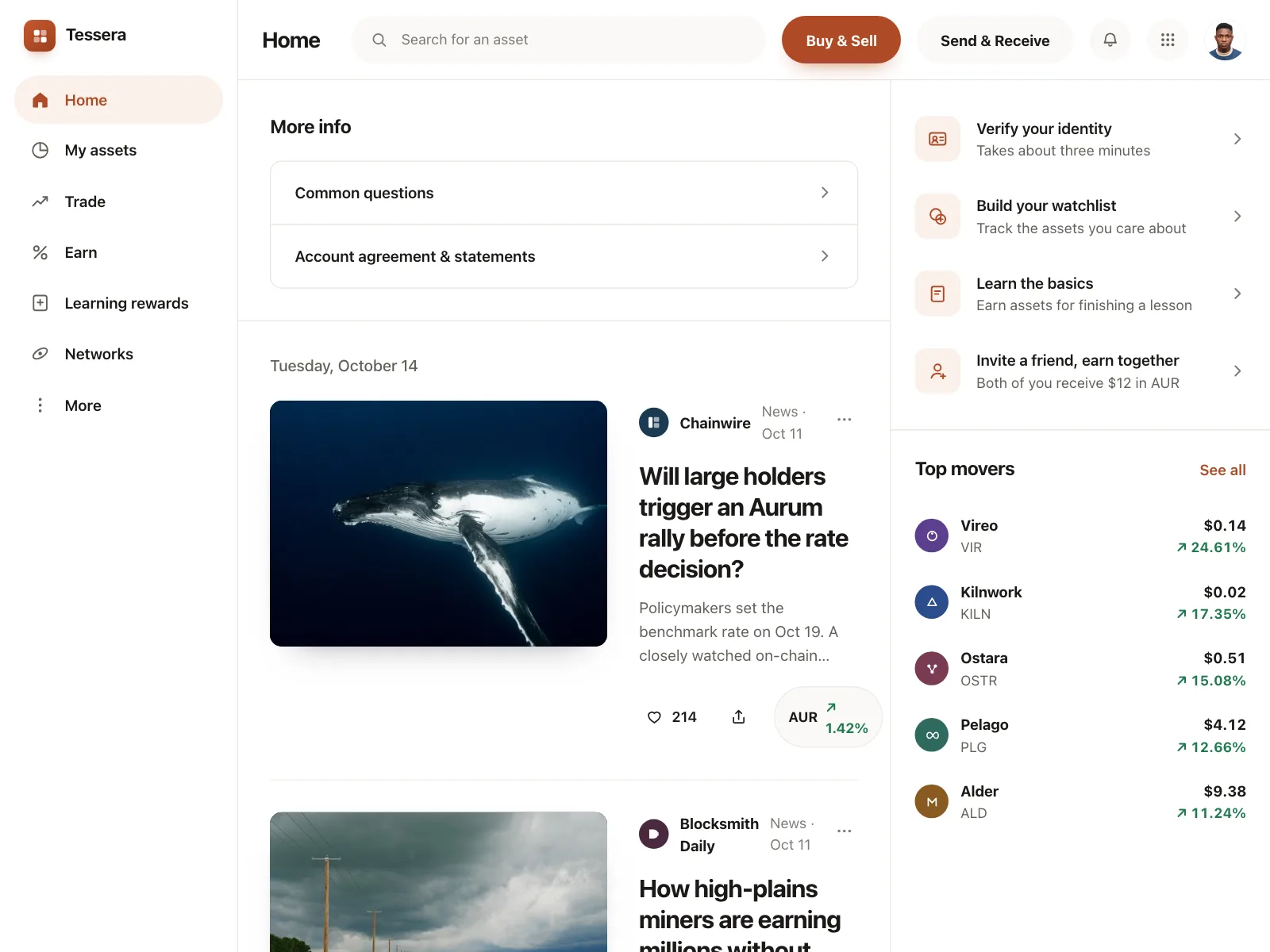Click the search magnifier icon
This screenshot has height=952, width=1270.
coord(379,40)
